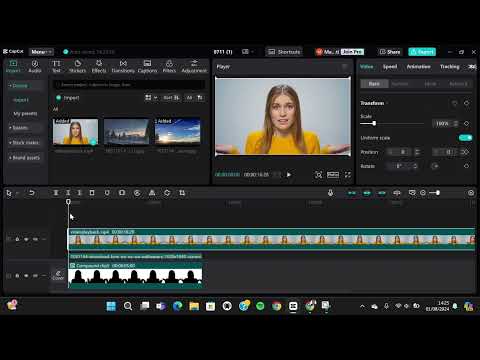This screenshot has width=480, height=360.
Task: Open the Filters panel
Action: 169,66
